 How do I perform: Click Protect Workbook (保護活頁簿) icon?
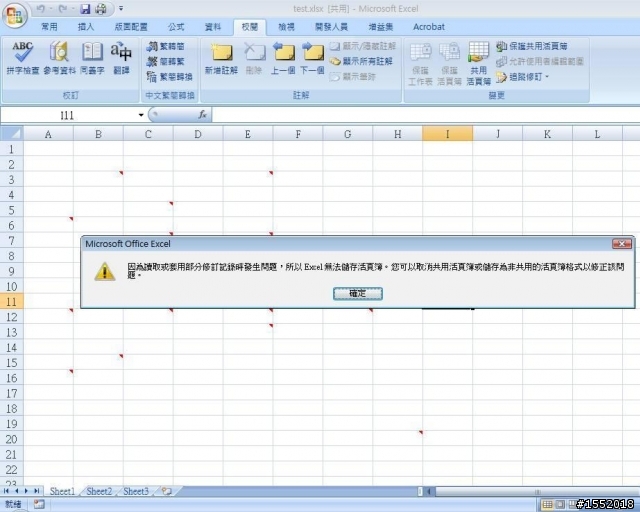pyautogui.click(x=449, y=64)
